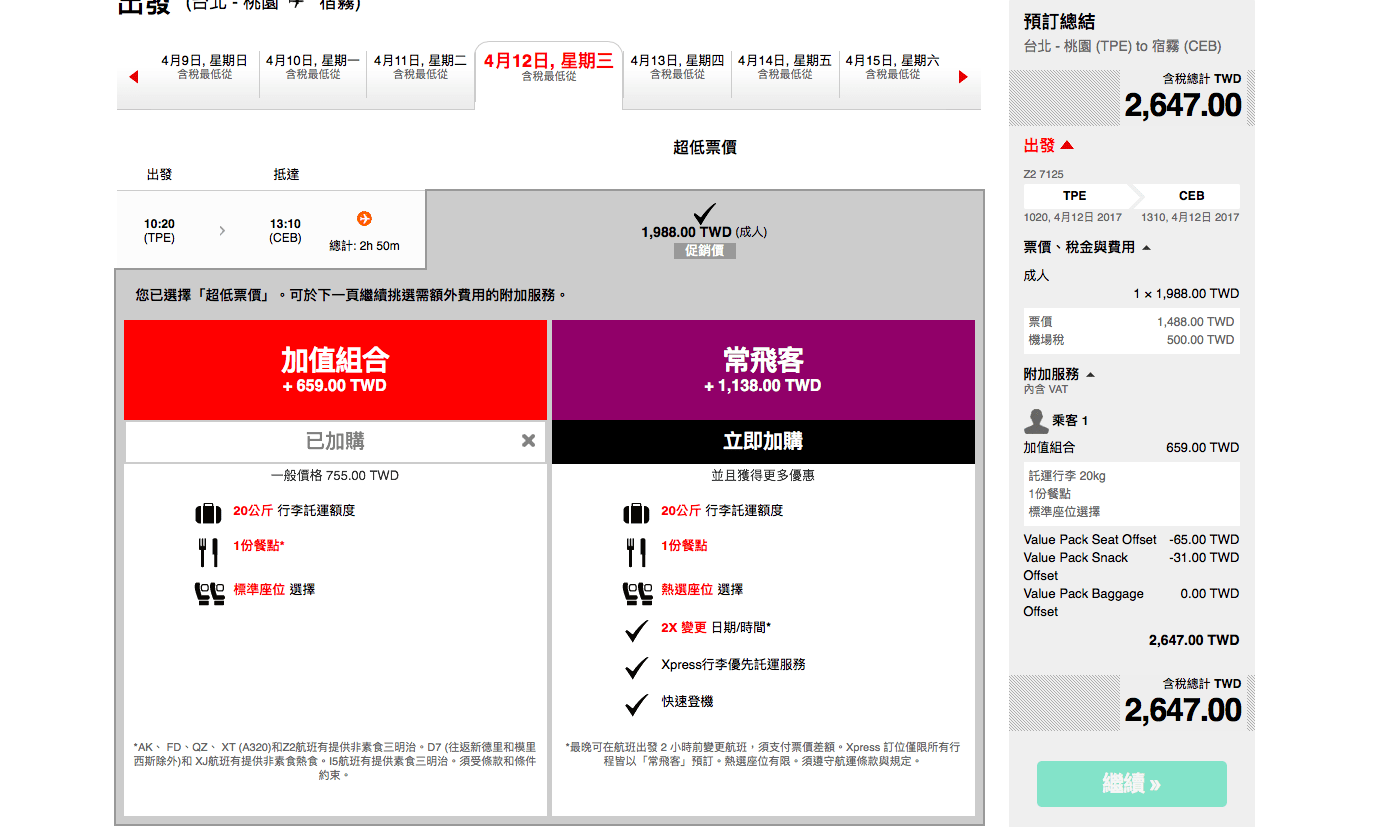The width and height of the screenshot is (1385, 827).
Task: Click checkmark beside 2X 變更 日期/時間
Action: [636, 631]
